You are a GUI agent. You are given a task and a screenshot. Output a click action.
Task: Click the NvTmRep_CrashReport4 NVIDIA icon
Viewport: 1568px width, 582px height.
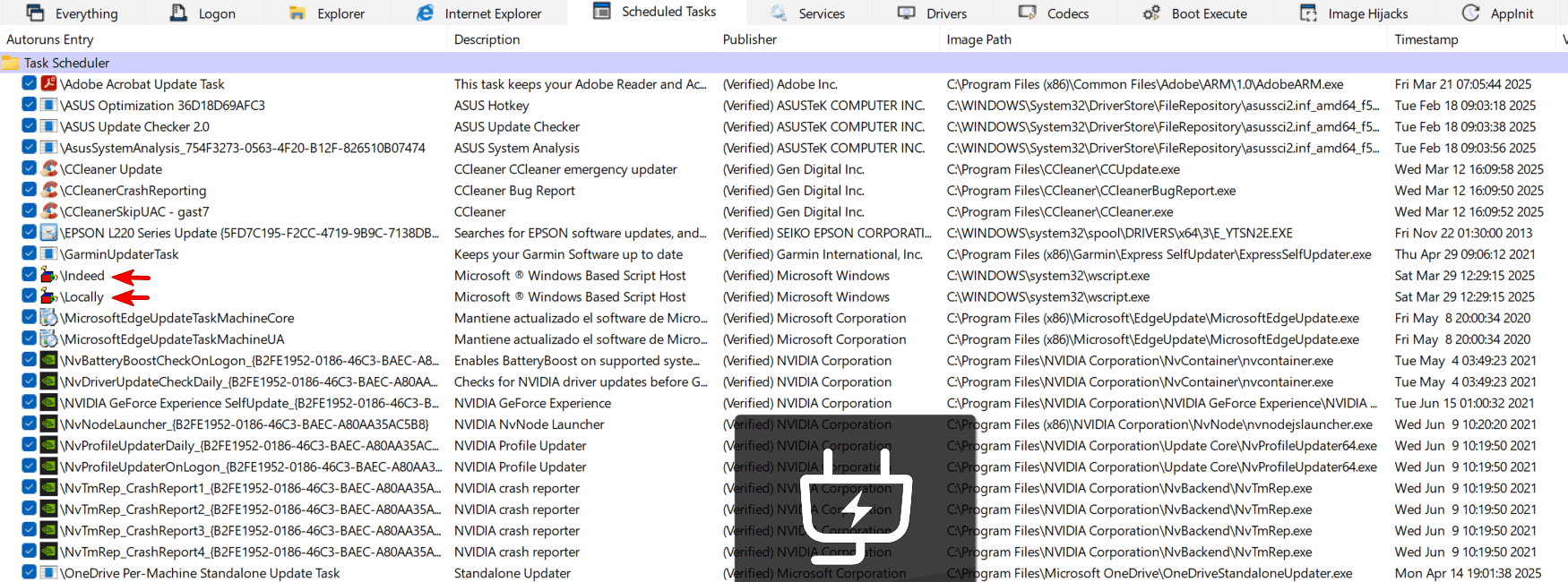tap(49, 552)
